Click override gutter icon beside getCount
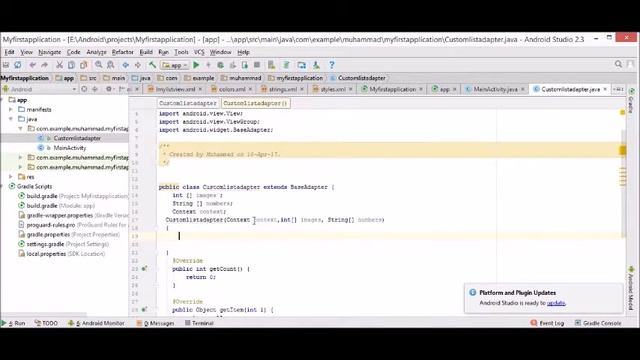This screenshot has width=640, height=360. tap(144, 269)
